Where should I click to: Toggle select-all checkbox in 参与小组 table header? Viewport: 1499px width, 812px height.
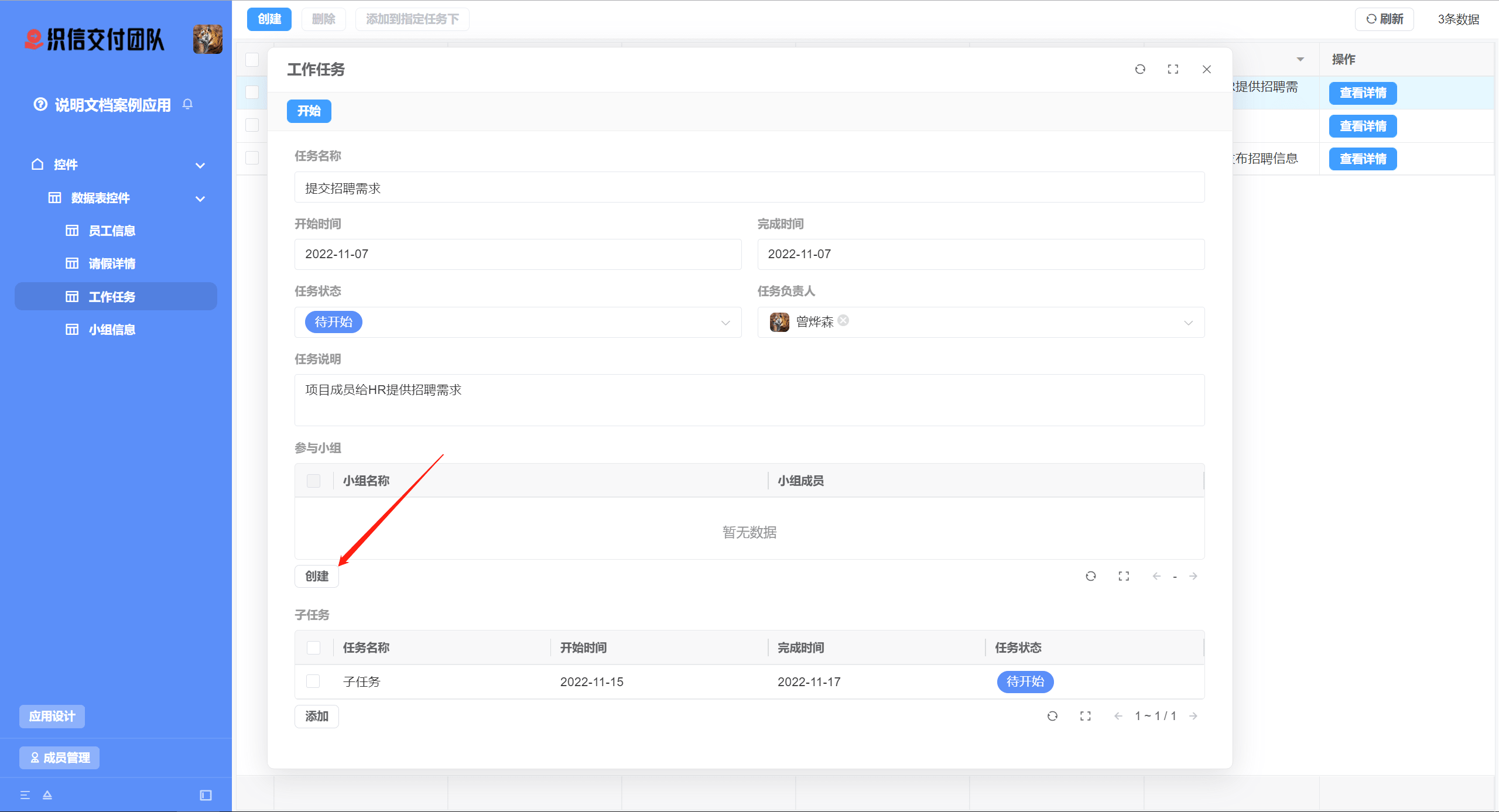(313, 481)
